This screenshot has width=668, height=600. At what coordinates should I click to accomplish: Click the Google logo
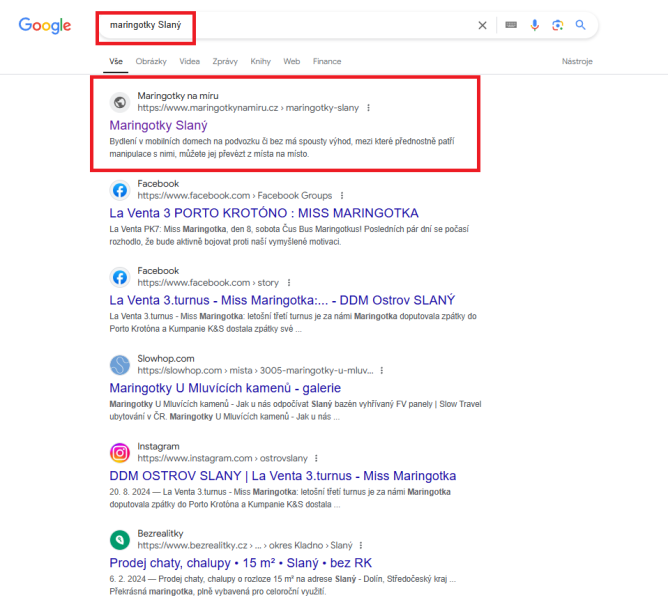point(45,26)
